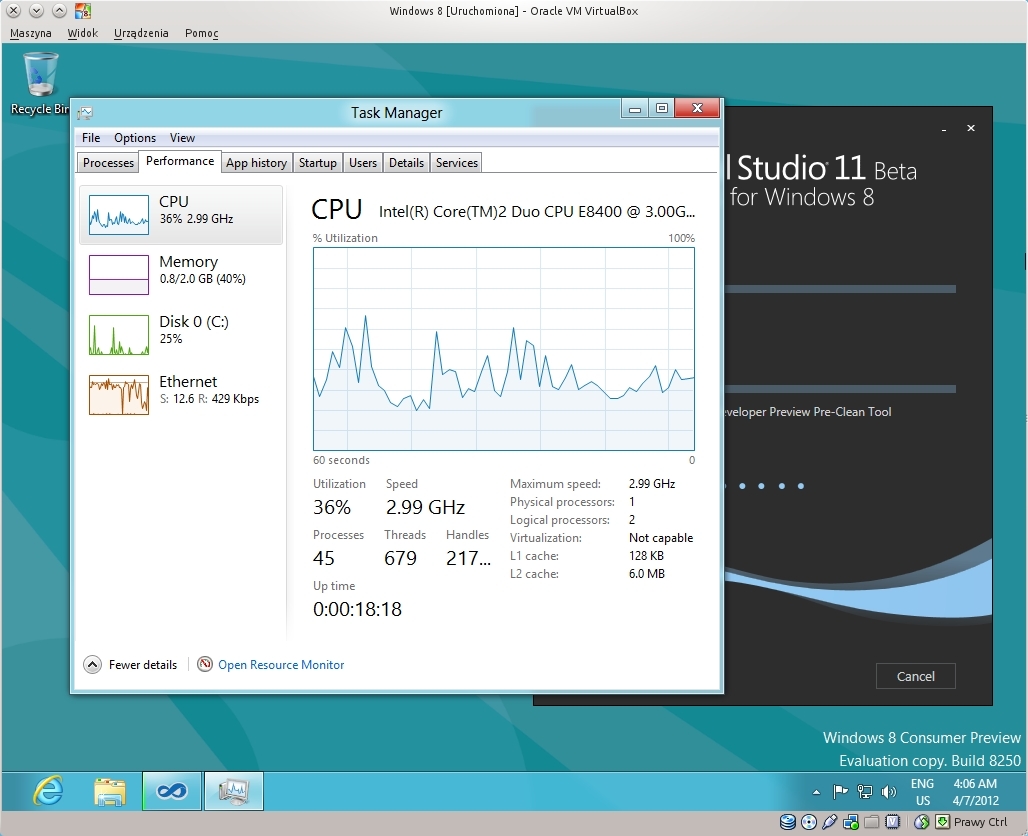The image size is (1028, 836).
Task: Open File Explorer from the taskbar
Action: click(x=109, y=791)
